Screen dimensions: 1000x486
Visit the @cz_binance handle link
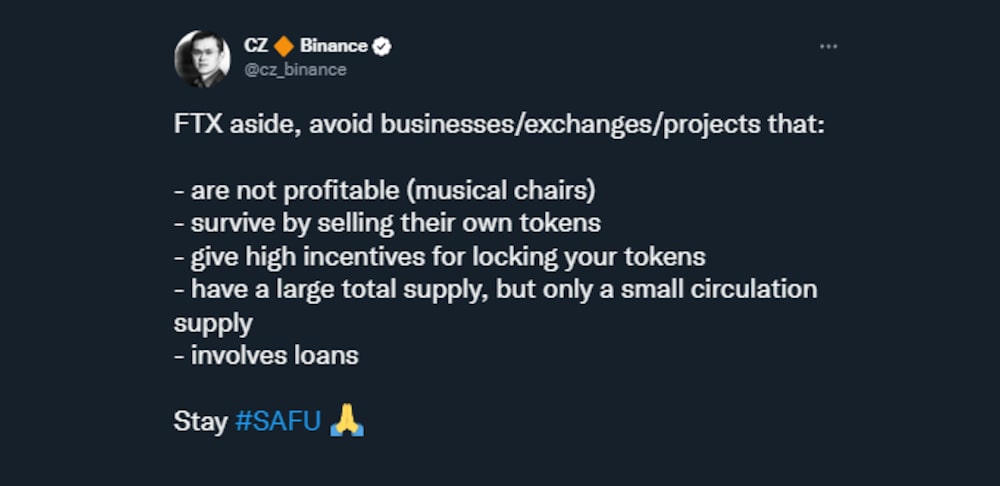coord(295,69)
